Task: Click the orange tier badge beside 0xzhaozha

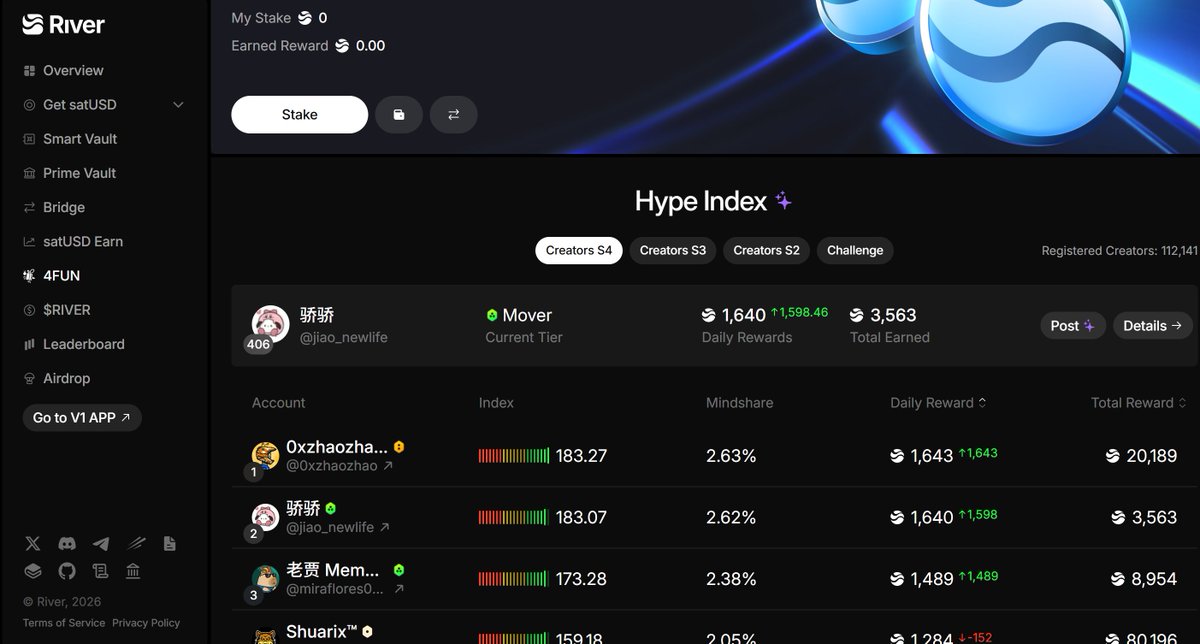Action: click(x=399, y=447)
